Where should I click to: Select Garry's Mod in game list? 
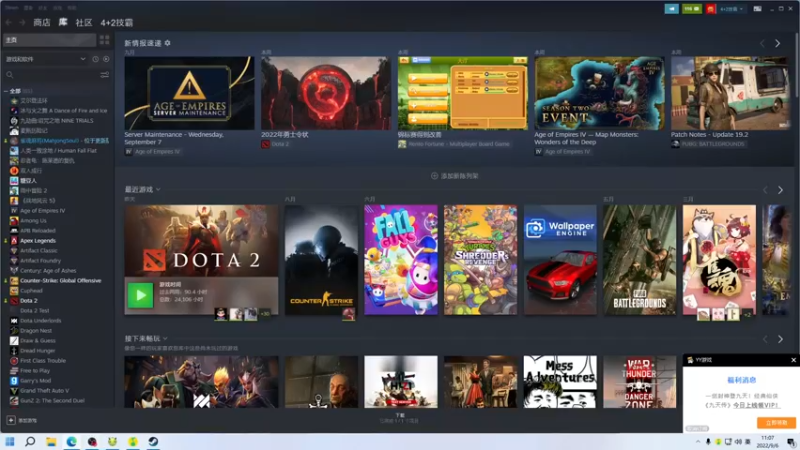pos(35,381)
